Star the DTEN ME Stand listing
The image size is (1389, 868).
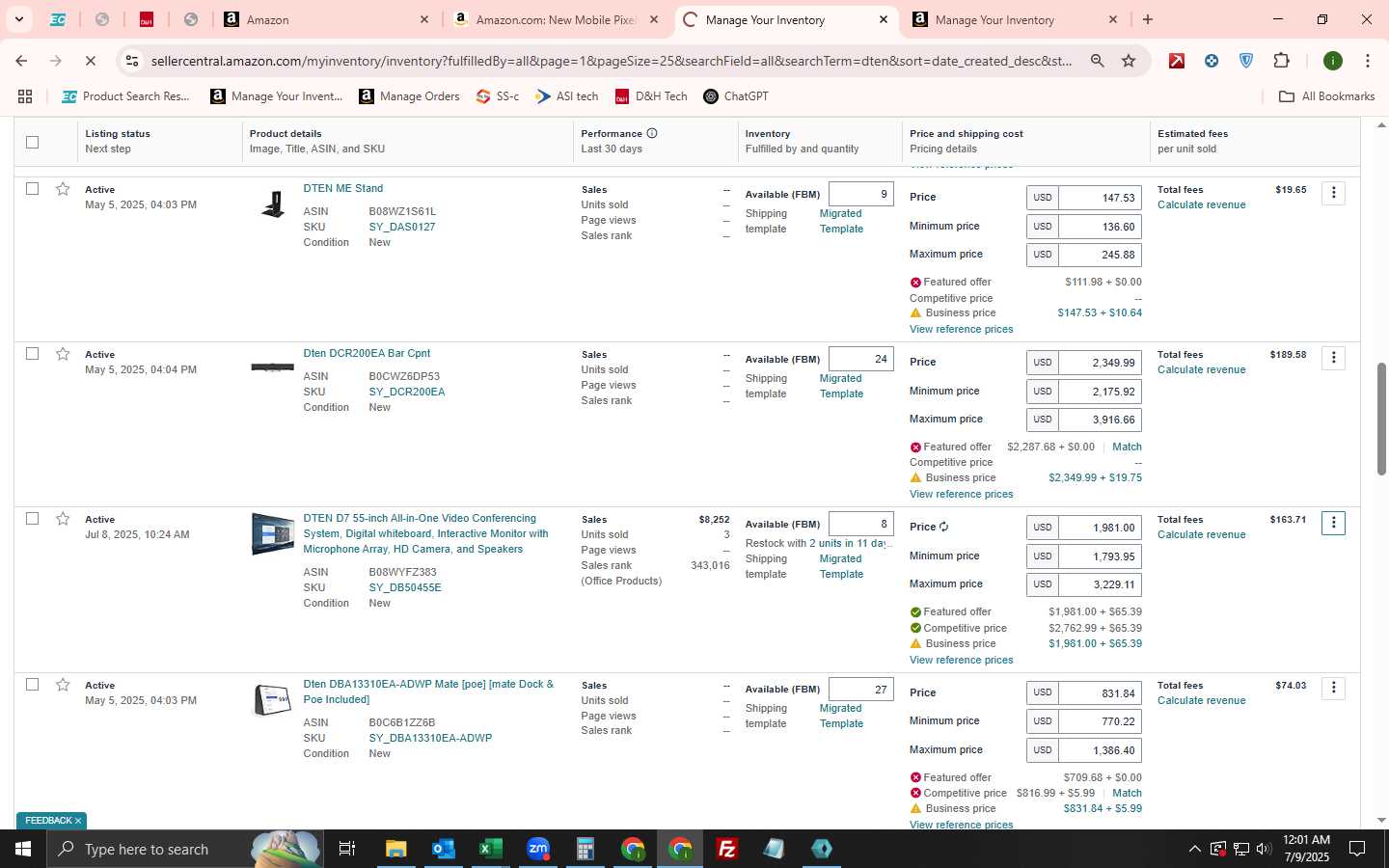pos(63,189)
